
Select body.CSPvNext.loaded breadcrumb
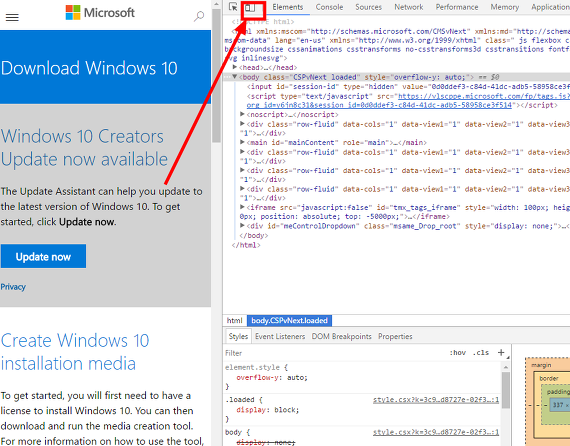click(x=289, y=320)
